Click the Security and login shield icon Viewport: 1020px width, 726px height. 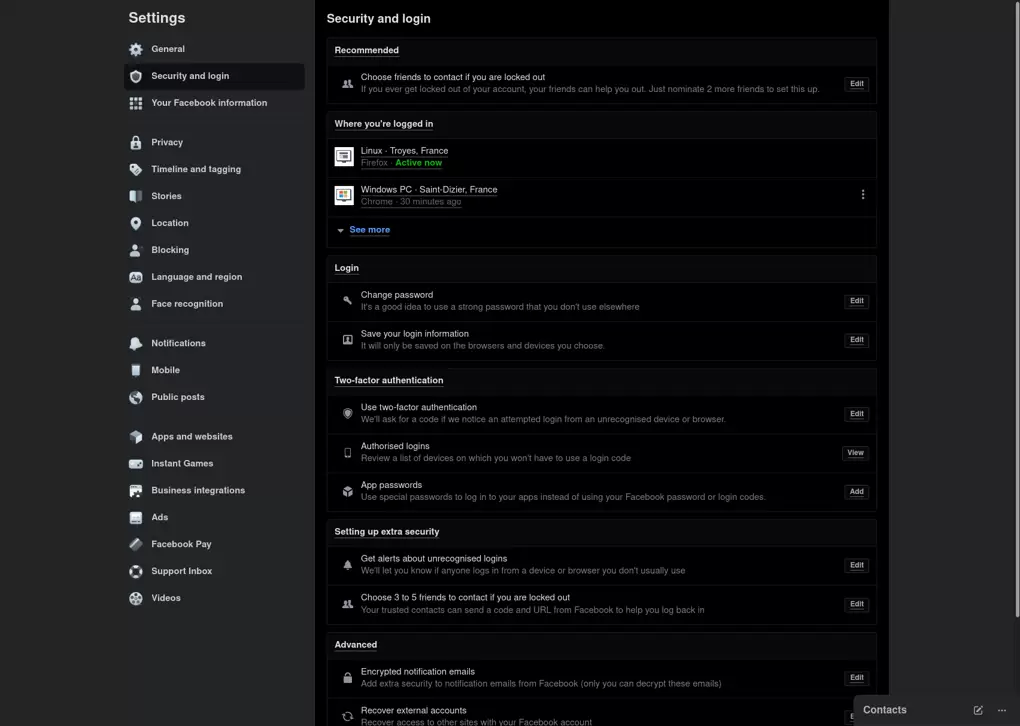point(135,76)
